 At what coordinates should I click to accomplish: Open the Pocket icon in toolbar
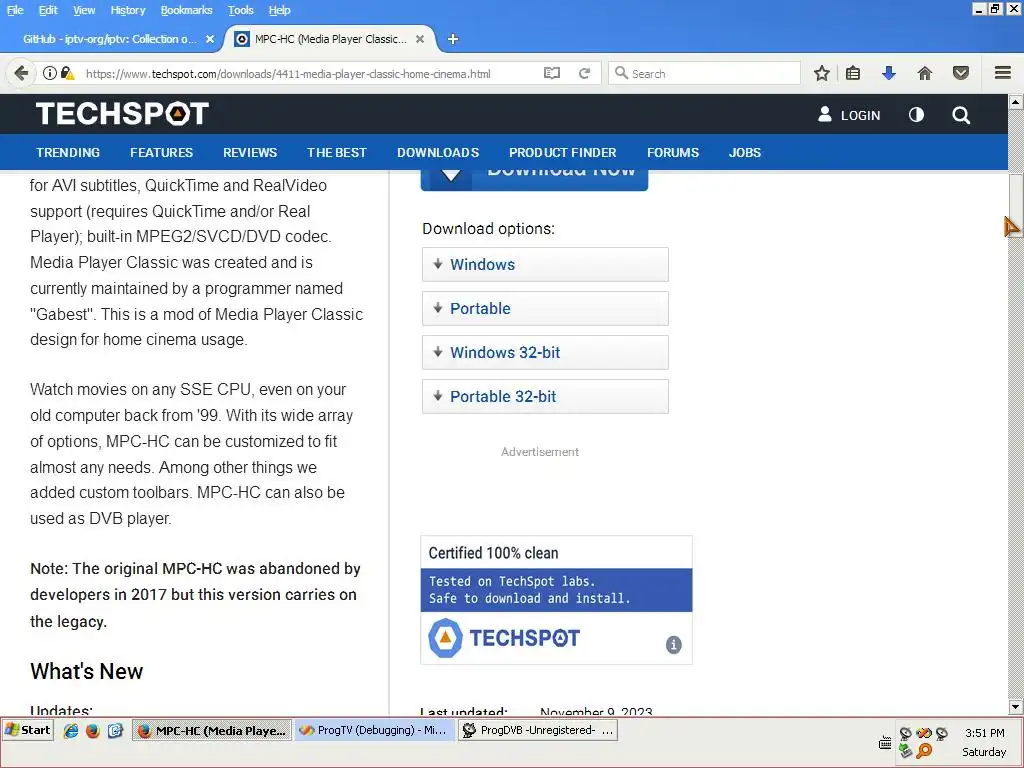coord(961,73)
